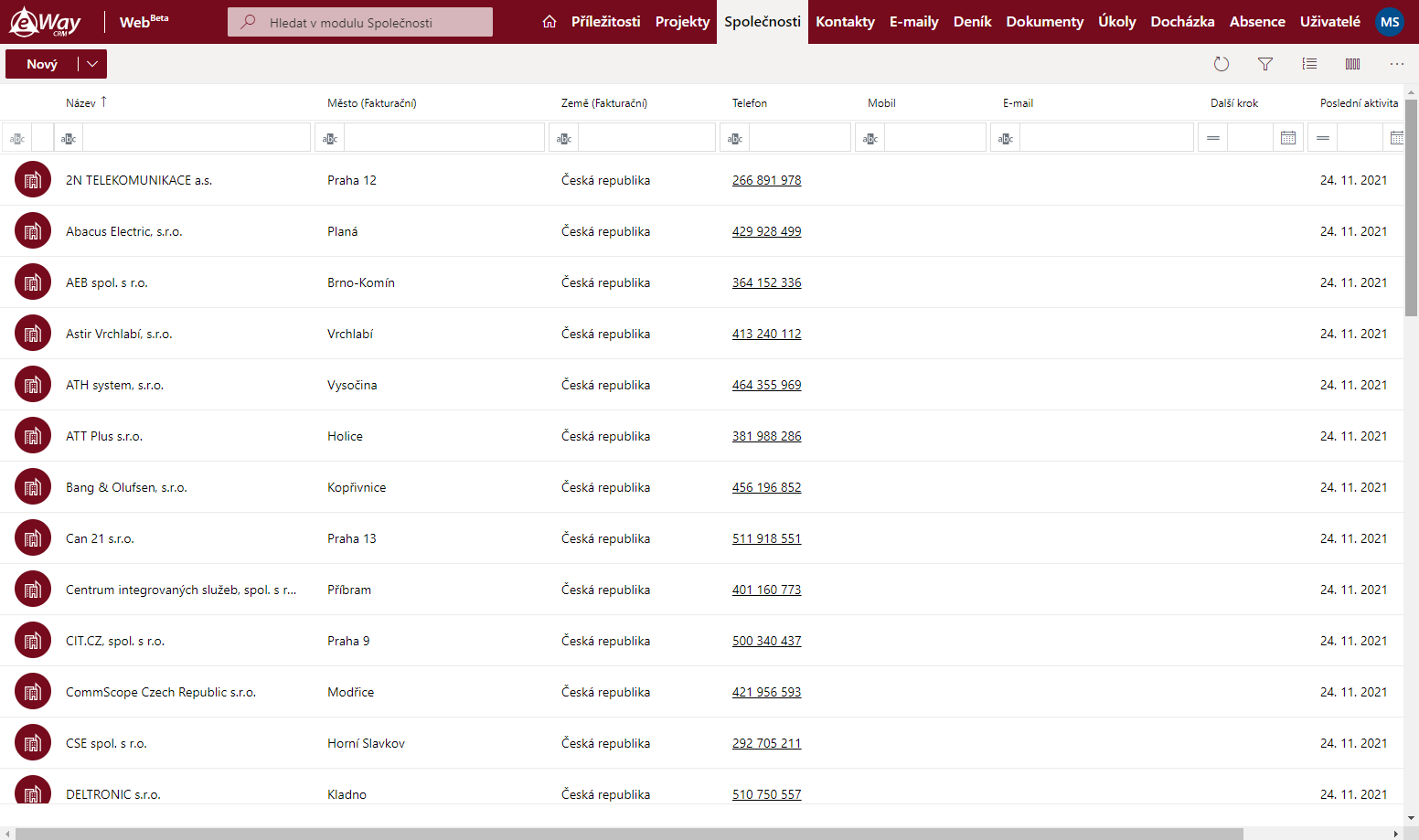Image resolution: width=1419 pixels, height=840 pixels.
Task: Open the Příležitosti module
Action: [x=605, y=22]
